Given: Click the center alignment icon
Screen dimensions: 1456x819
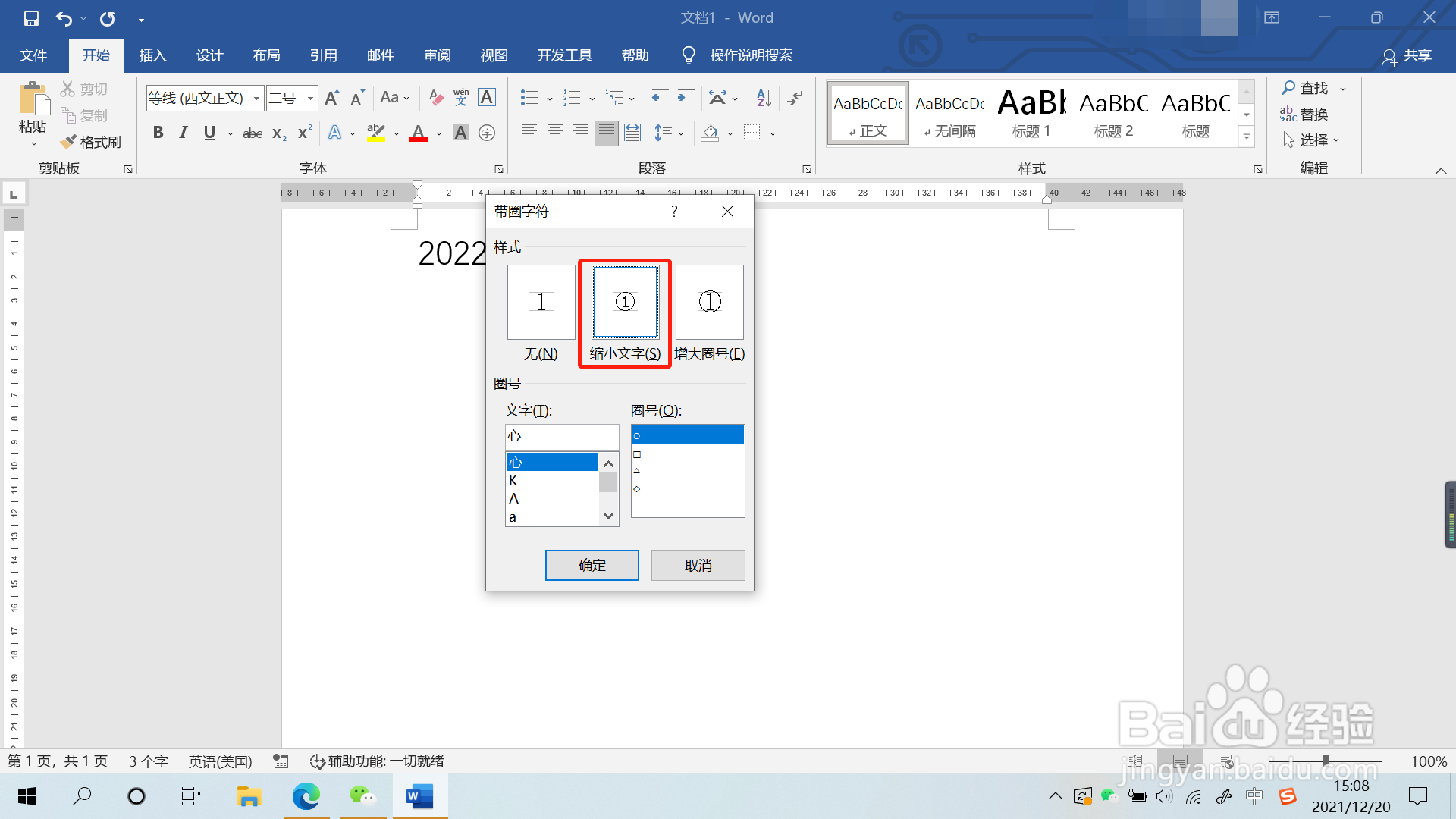Looking at the screenshot, I should pos(555,133).
